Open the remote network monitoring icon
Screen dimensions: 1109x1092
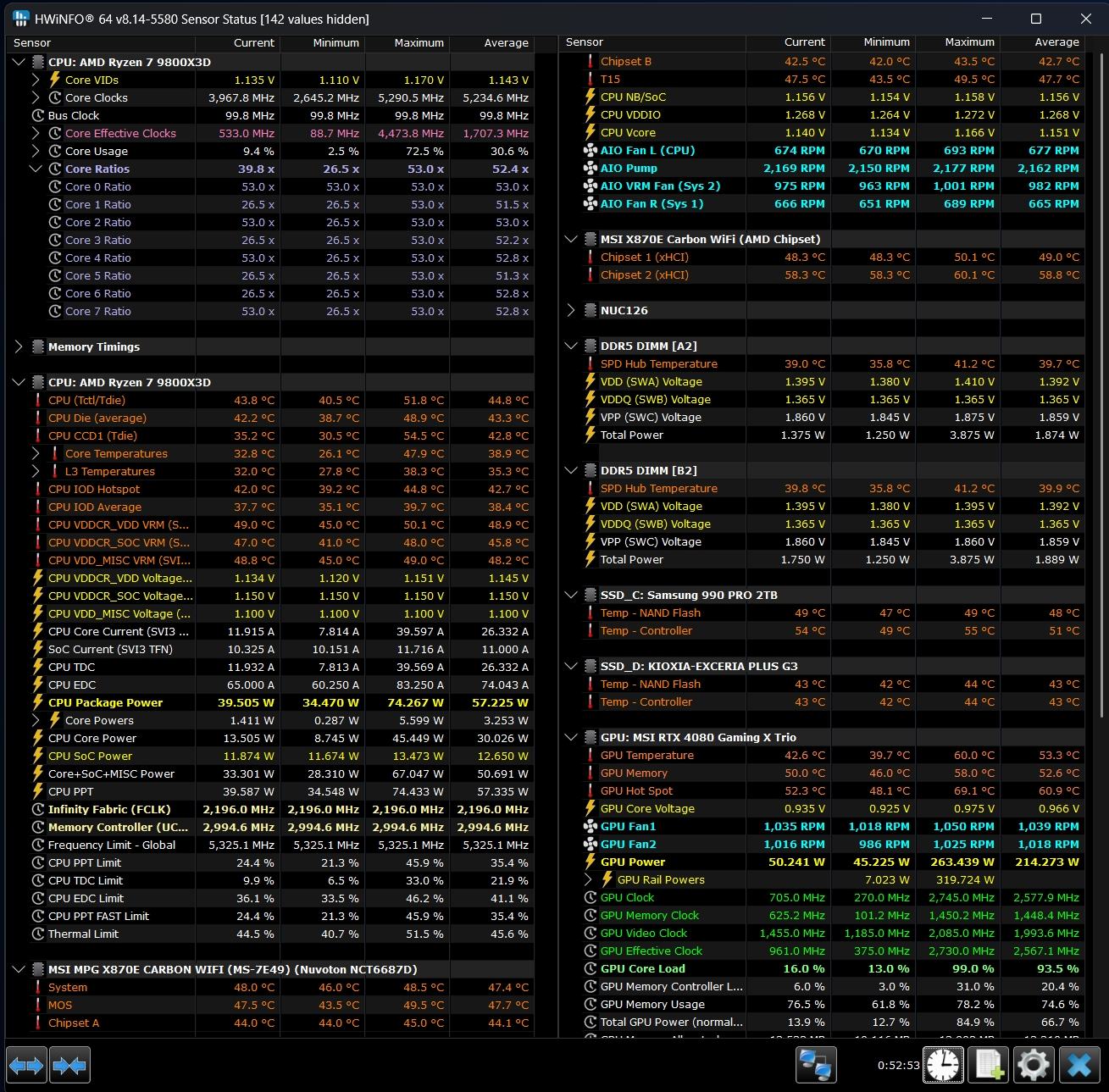[816, 1065]
